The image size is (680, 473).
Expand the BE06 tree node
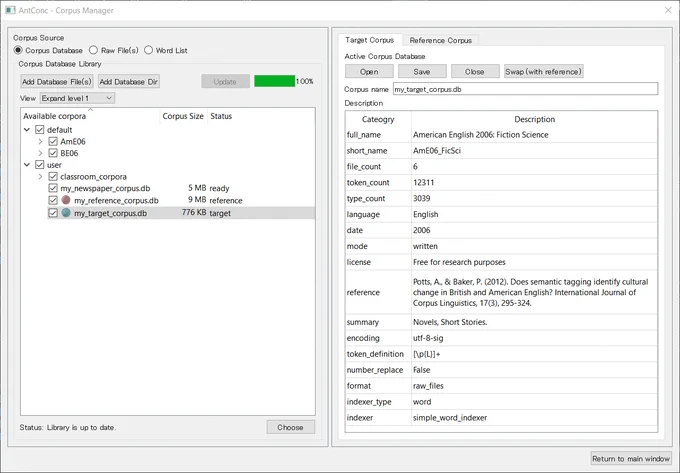click(x=40, y=153)
